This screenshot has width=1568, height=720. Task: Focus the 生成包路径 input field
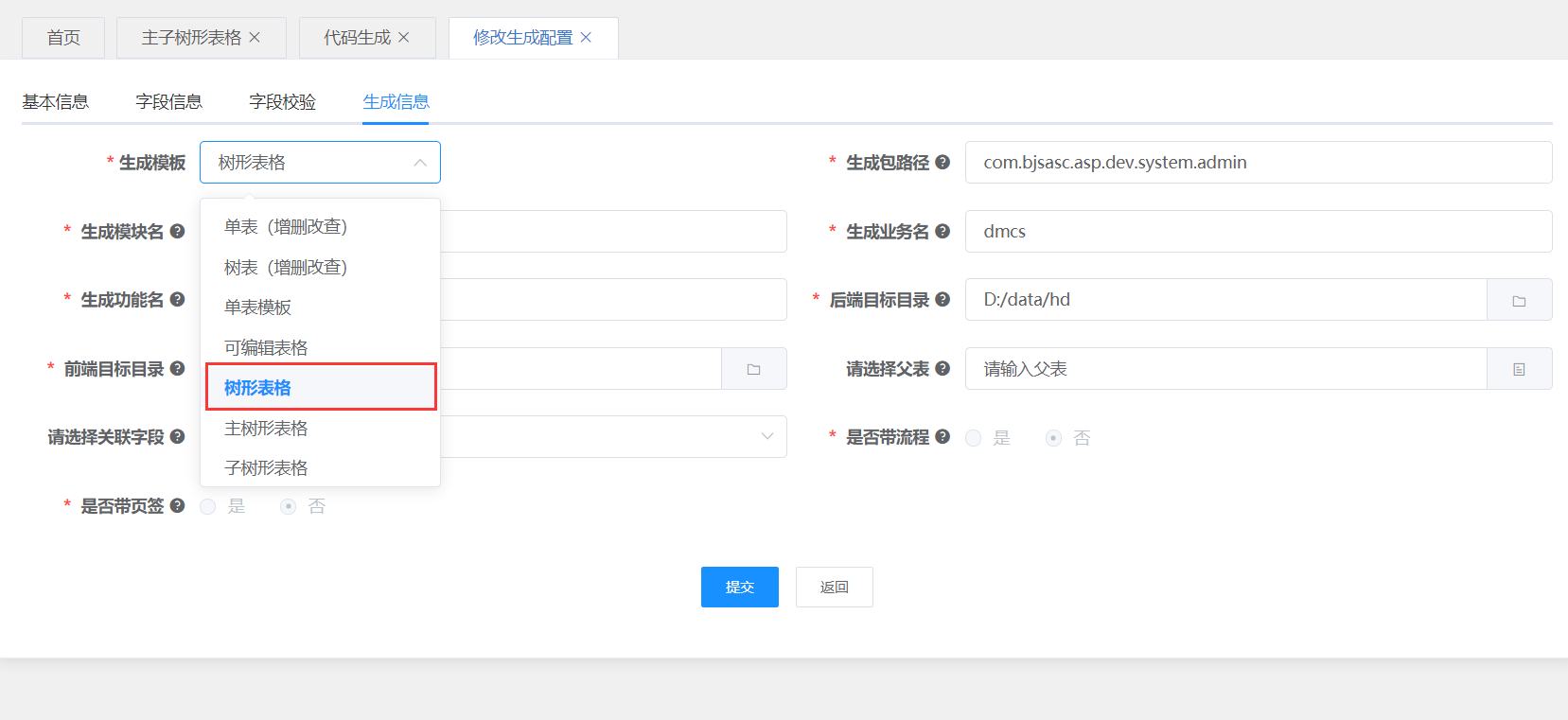(x=1259, y=162)
